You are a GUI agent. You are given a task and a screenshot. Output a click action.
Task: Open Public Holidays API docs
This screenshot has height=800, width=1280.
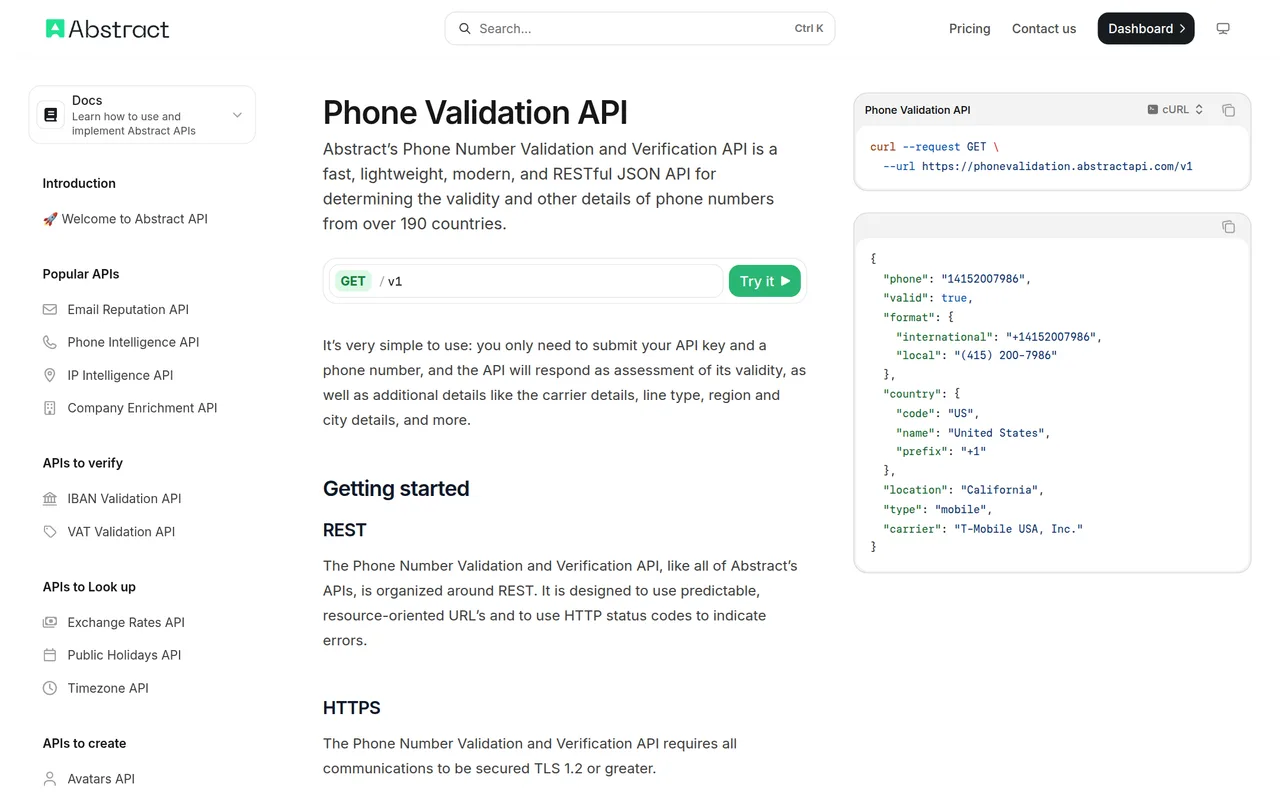pyautogui.click(x=124, y=655)
